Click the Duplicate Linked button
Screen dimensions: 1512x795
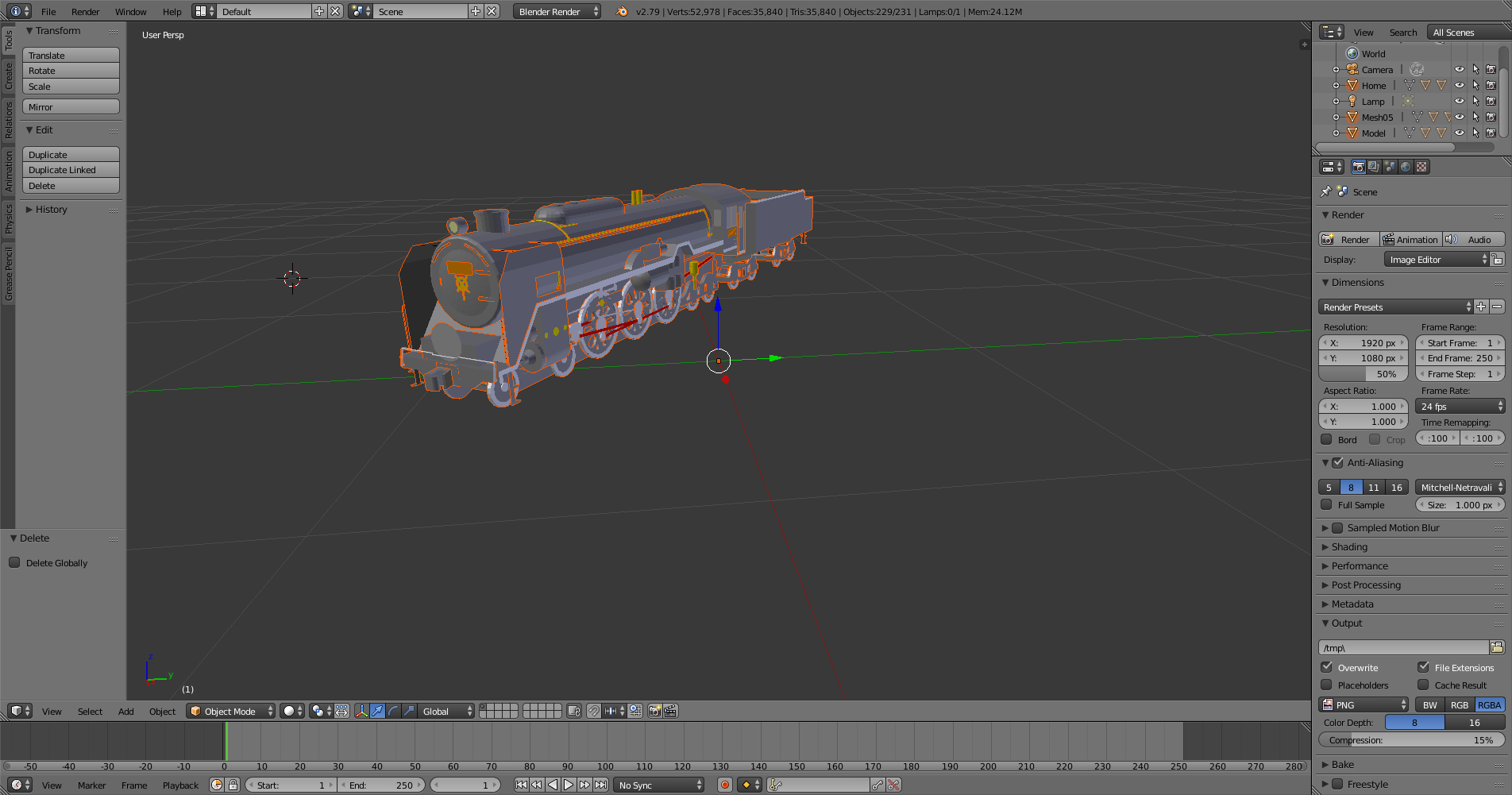71,170
